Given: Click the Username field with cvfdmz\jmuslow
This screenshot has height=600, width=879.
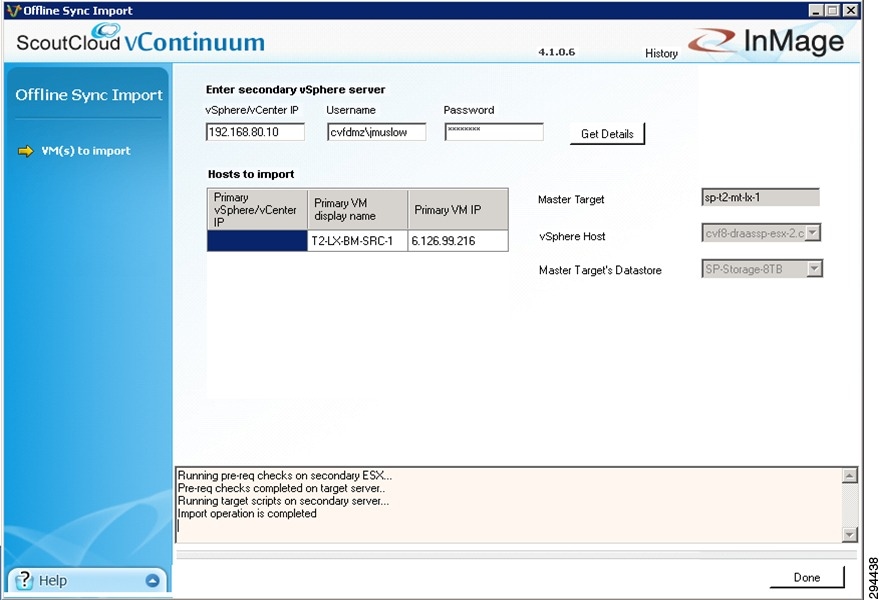Looking at the screenshot, I should pos(377,132).
